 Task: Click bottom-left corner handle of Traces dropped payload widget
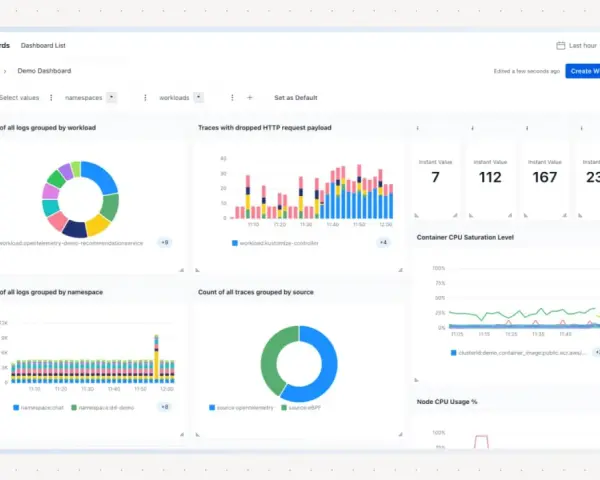197,270
